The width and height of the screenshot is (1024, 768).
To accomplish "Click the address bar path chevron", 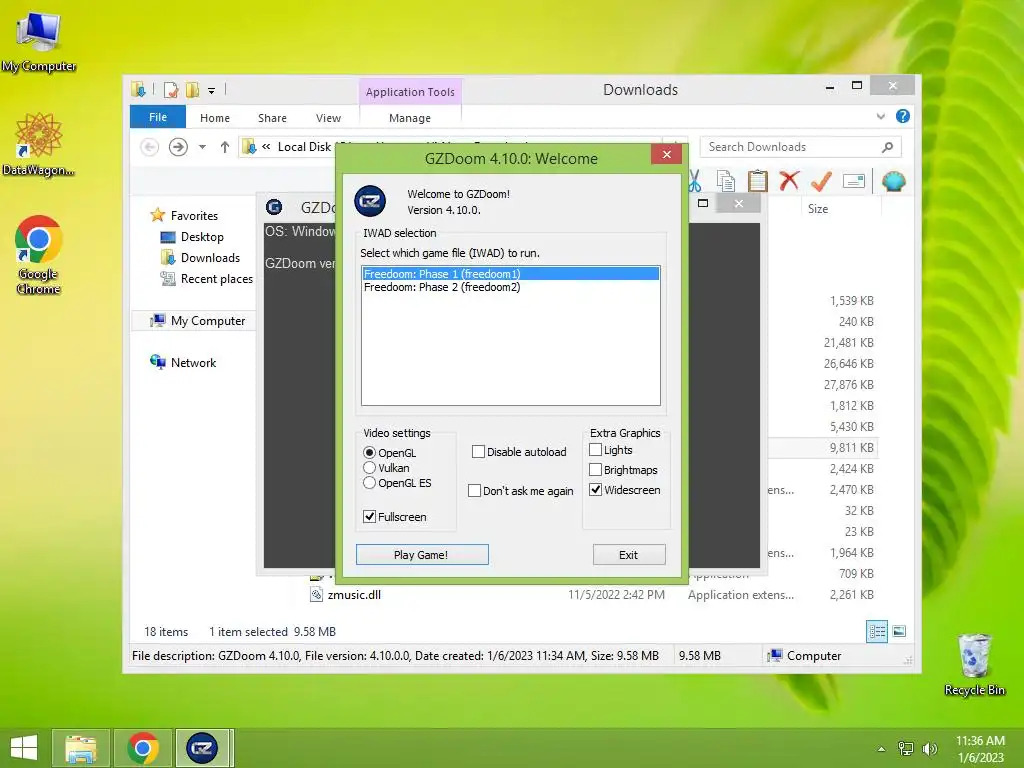I will (266, 147).
